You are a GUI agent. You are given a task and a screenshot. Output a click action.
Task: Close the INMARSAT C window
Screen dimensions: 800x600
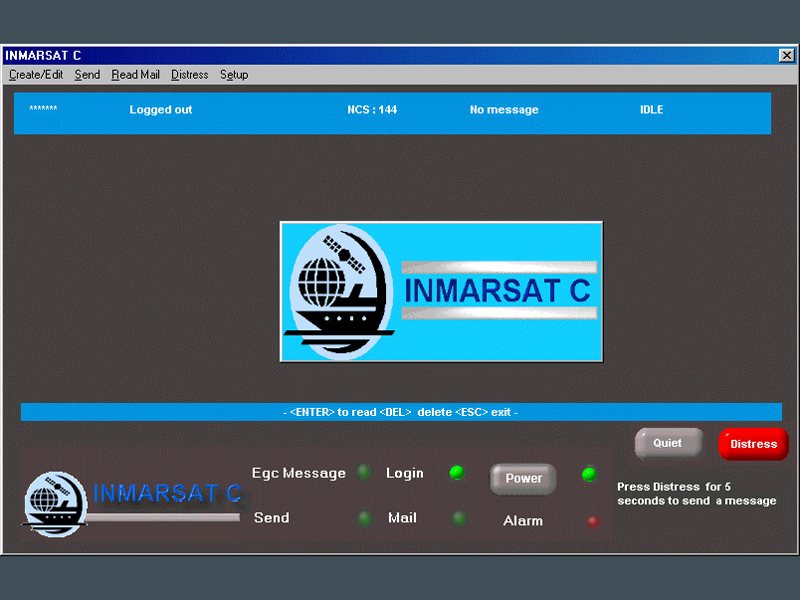786,55
